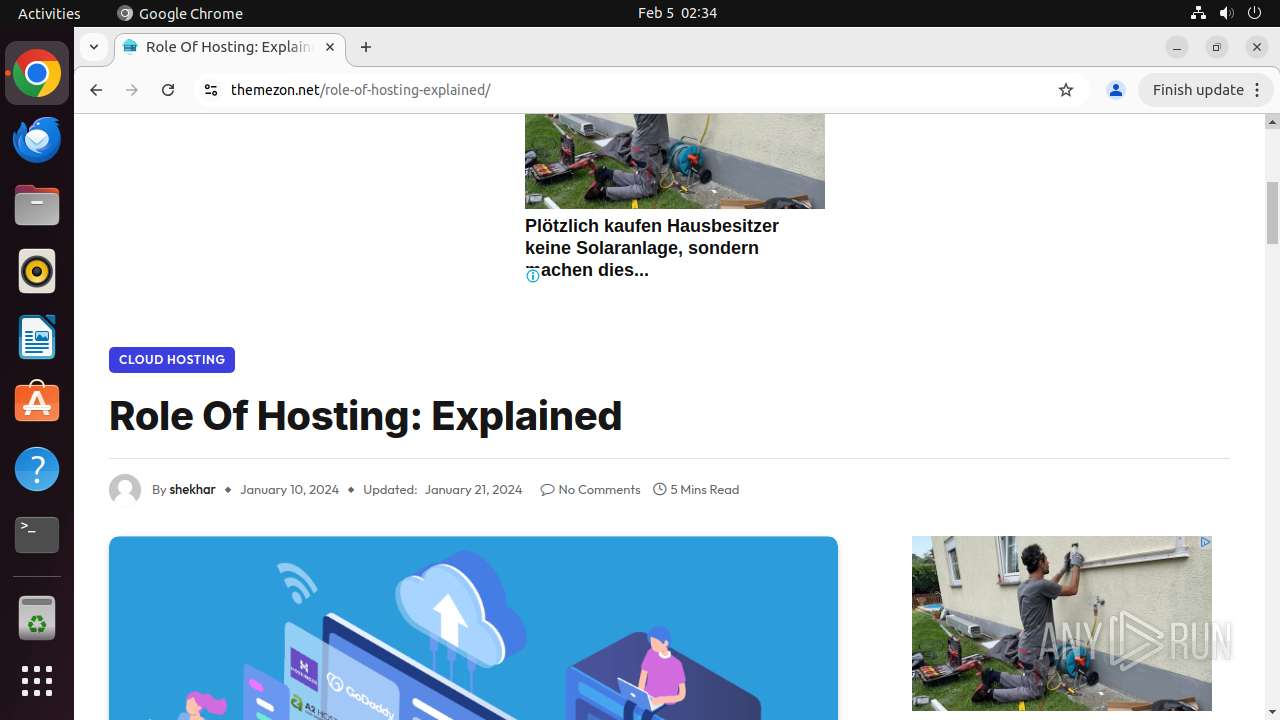The height and width of the screenshot is (720, 1280).
Task: Click the January 10, 2024 date
Action: (289, 490)
